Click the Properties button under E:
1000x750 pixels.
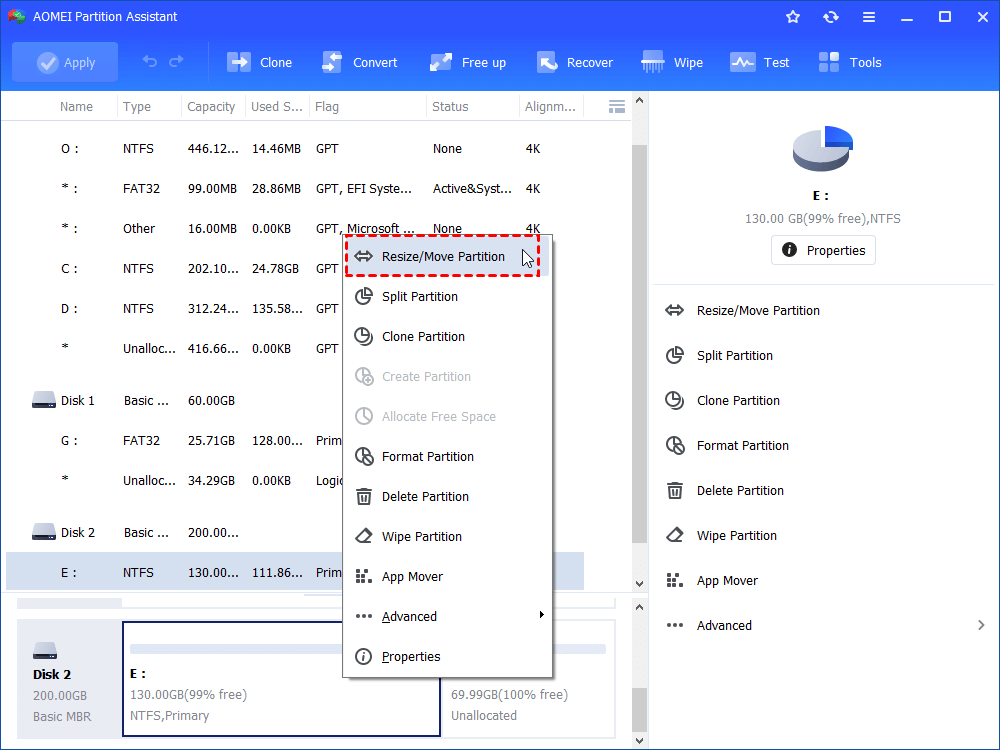click(x=823, y=250)
